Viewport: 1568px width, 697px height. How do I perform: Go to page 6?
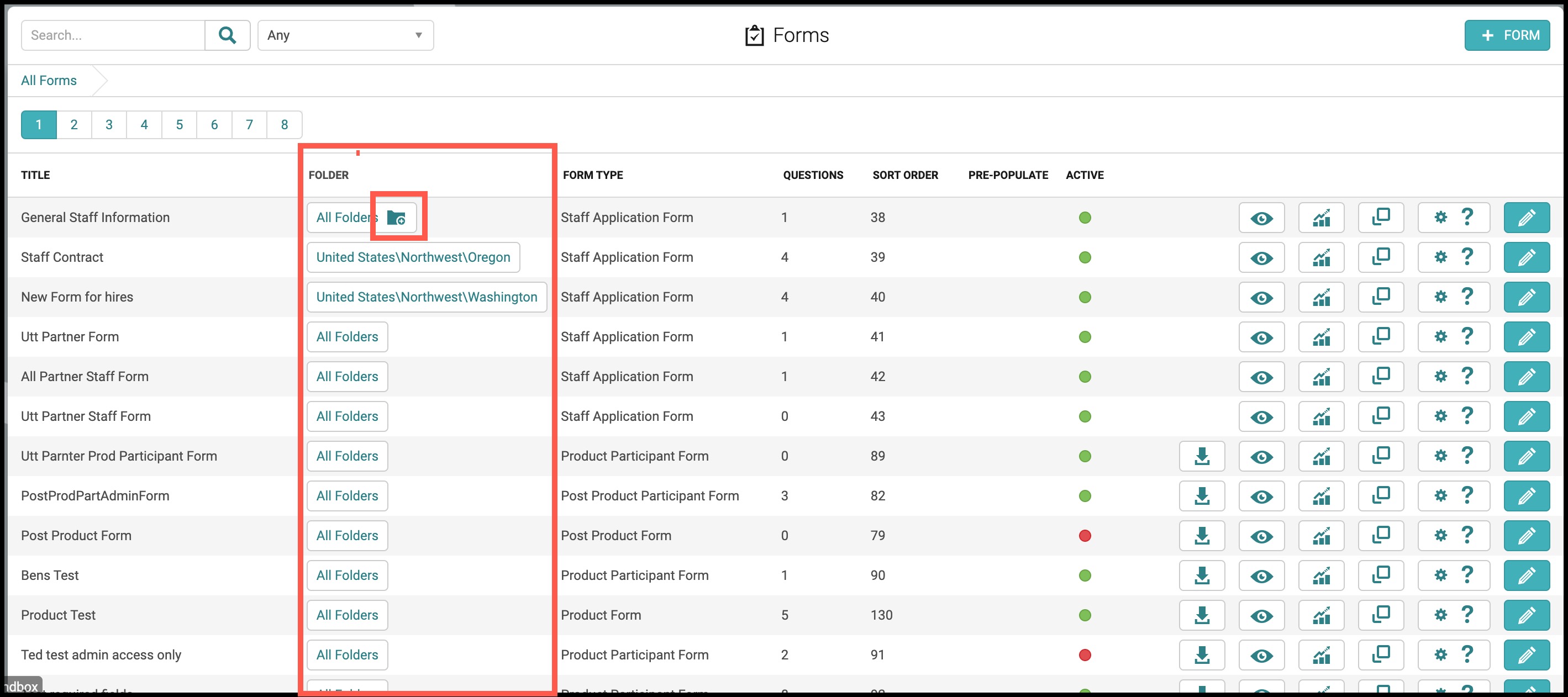tap(214, 125)
